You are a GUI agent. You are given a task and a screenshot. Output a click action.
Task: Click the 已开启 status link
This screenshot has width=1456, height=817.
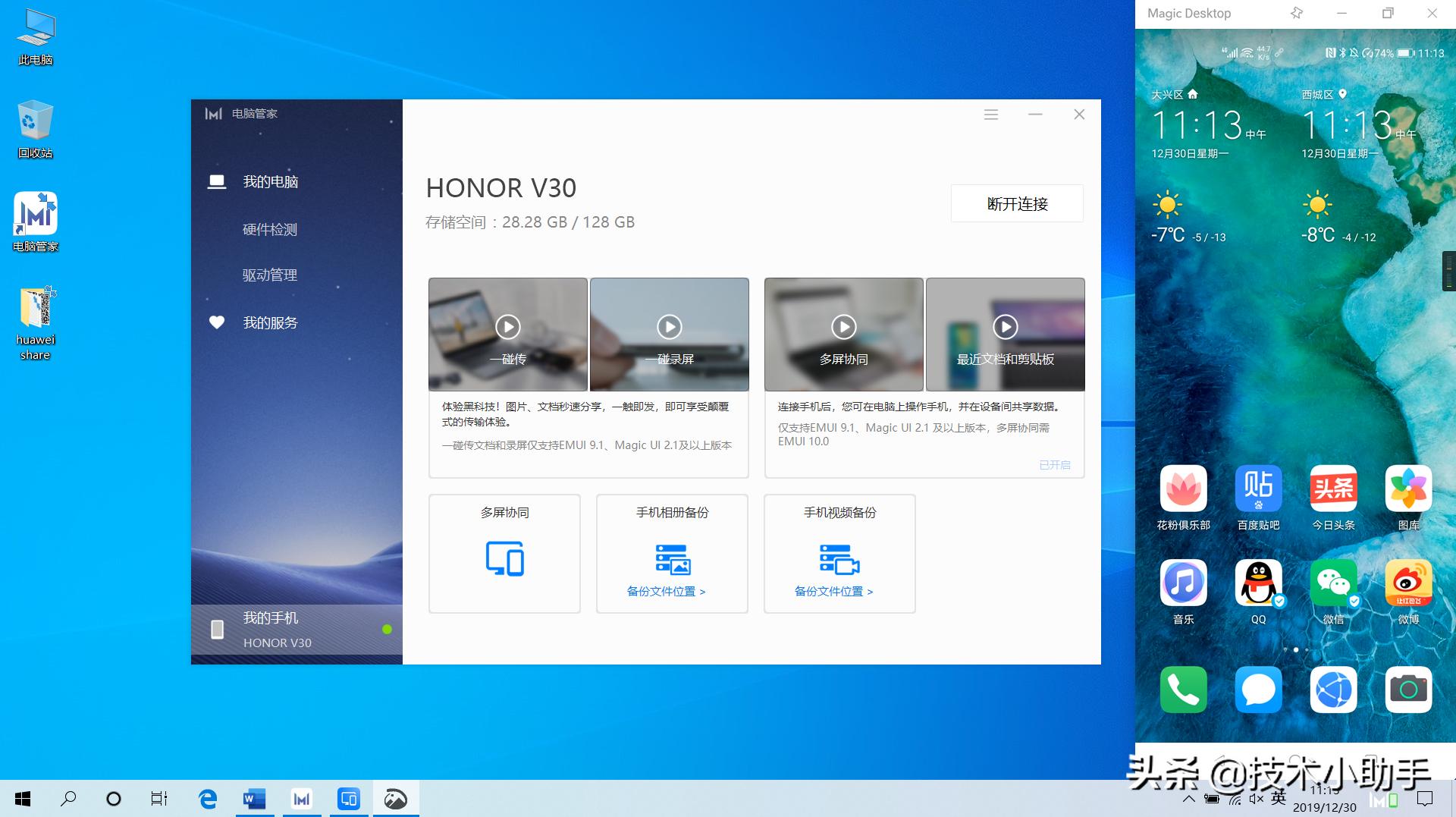pyautogui.click(x=1055, y=465)
